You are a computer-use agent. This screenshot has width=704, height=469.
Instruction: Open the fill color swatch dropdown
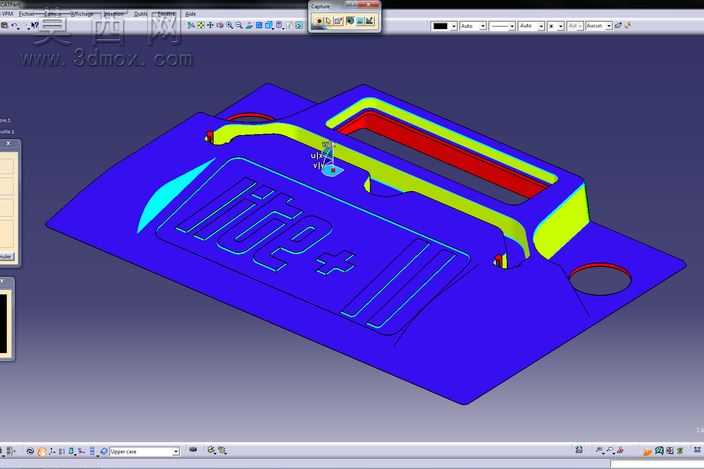(x=444, y=26)
